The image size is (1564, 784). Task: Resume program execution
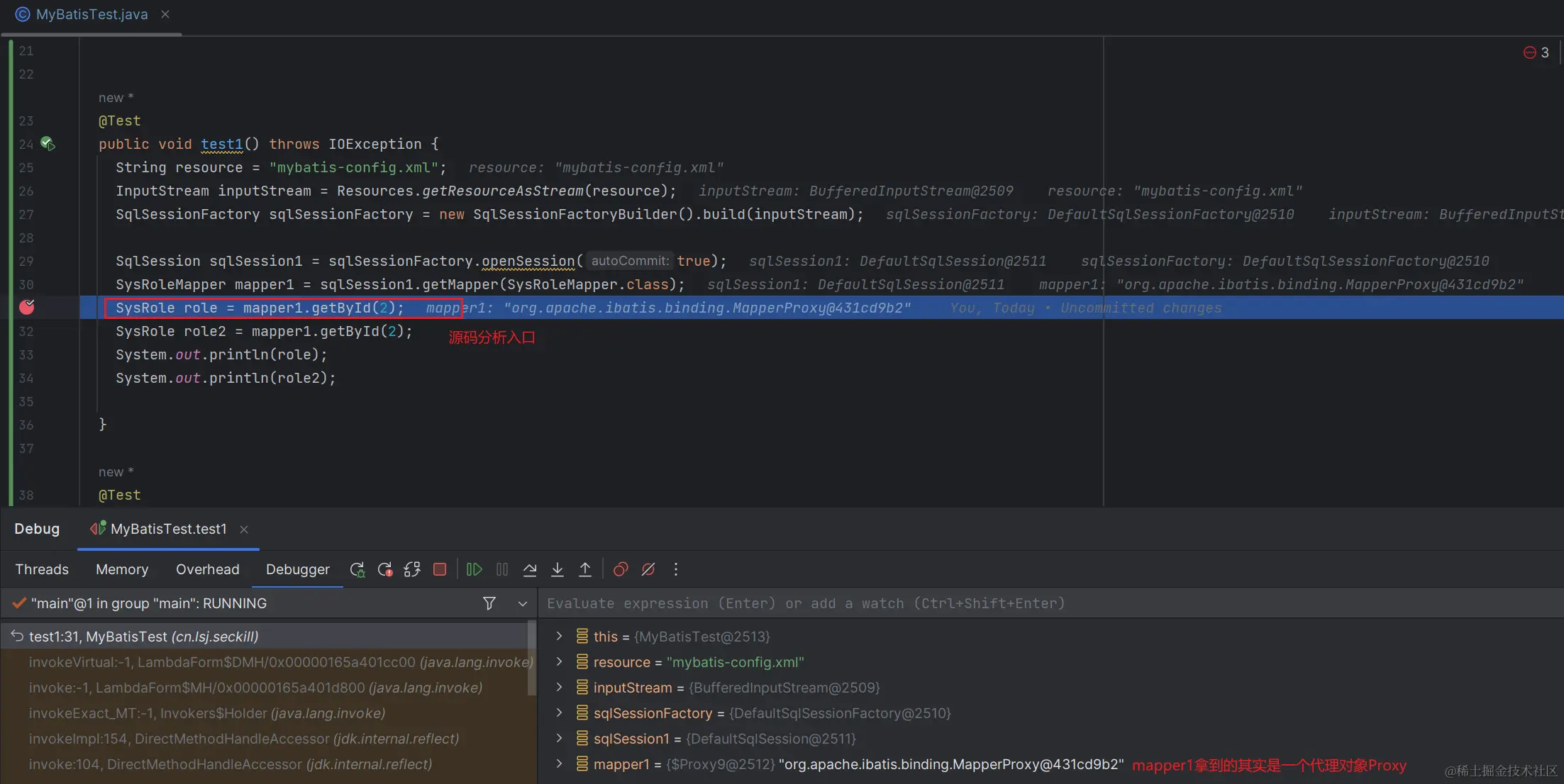point(475,569)
